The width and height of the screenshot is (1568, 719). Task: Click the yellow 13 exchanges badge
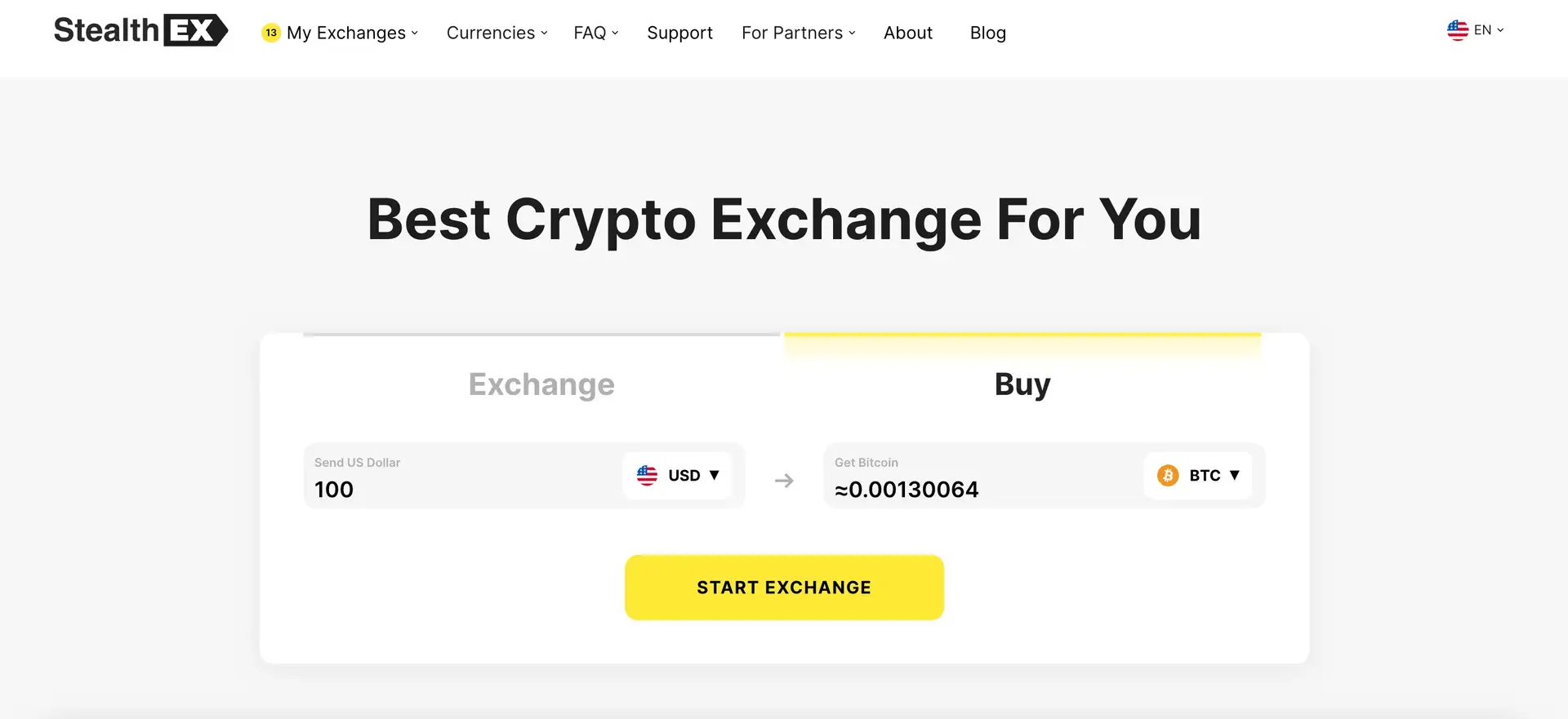pos(271,33)
